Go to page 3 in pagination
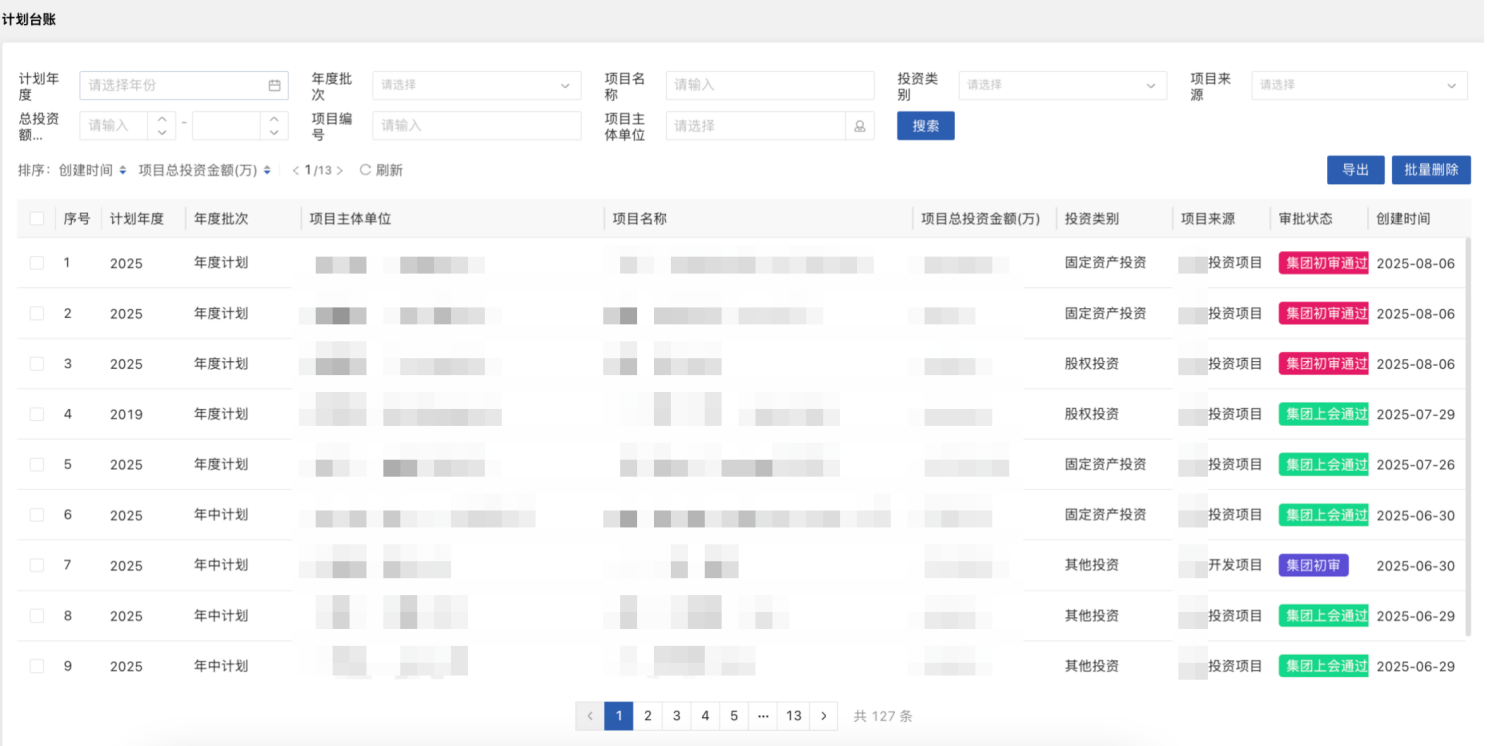 pyautogui.click(x=677, y=716)
